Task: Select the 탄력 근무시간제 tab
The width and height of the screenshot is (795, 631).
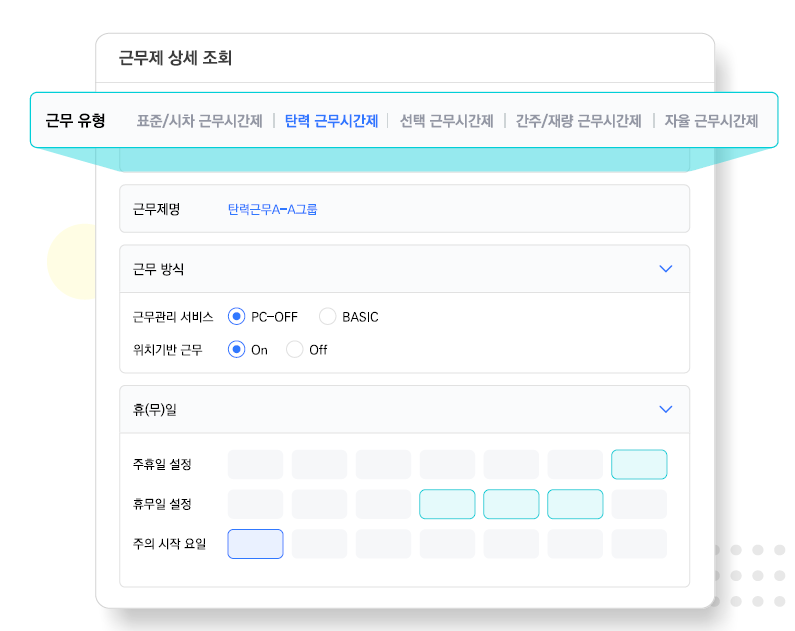Action: tap(331, 121)
